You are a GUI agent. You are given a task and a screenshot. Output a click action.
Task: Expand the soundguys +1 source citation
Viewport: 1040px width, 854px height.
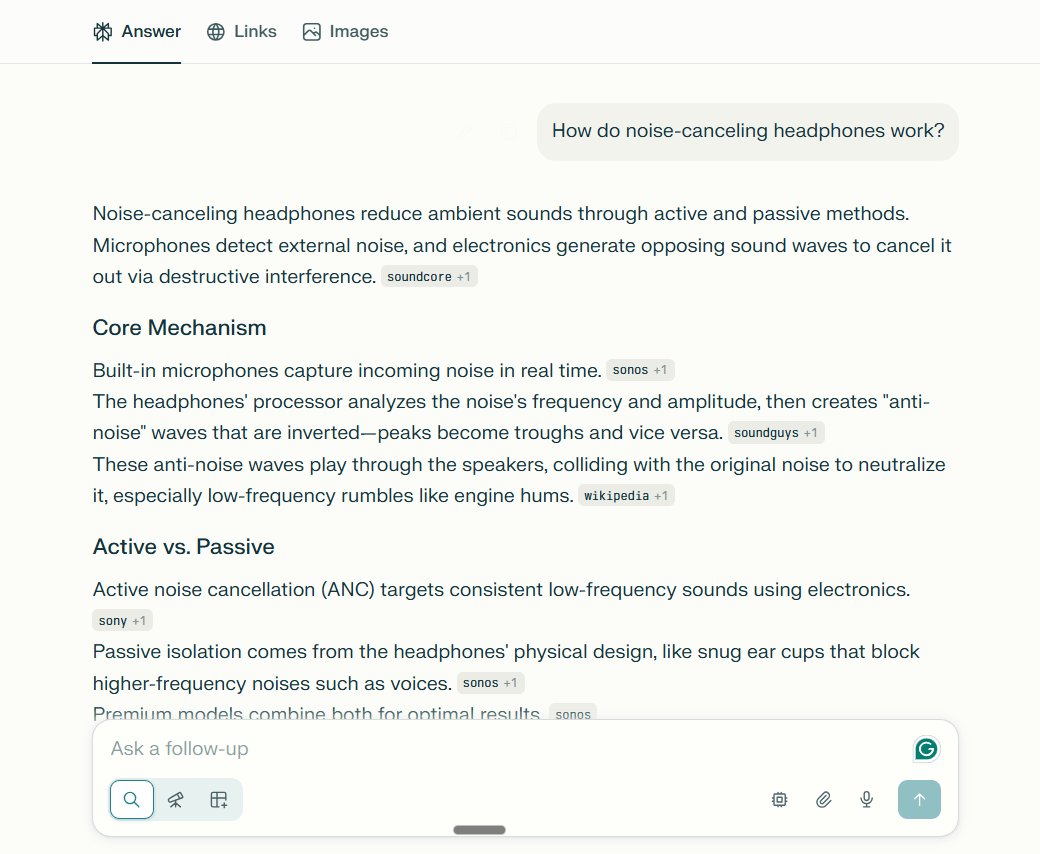[x=776, y=433]
